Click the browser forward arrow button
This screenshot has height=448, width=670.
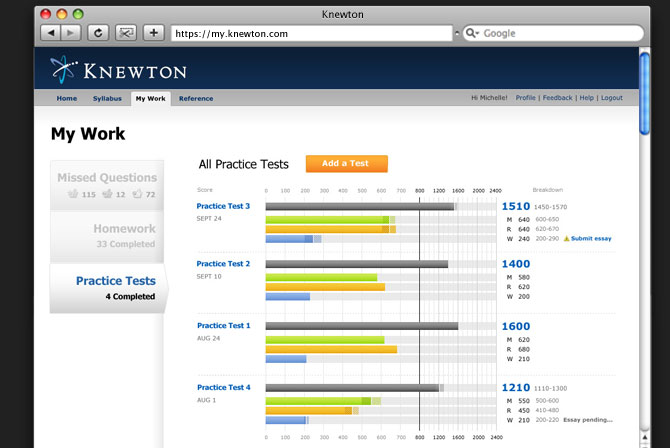coord(70,33)
